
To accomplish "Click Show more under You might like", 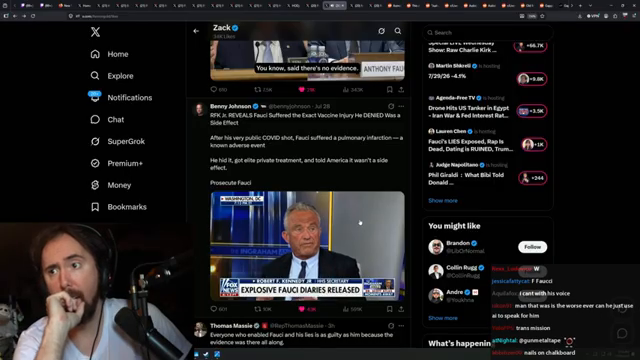I will [x=443, y=318].
